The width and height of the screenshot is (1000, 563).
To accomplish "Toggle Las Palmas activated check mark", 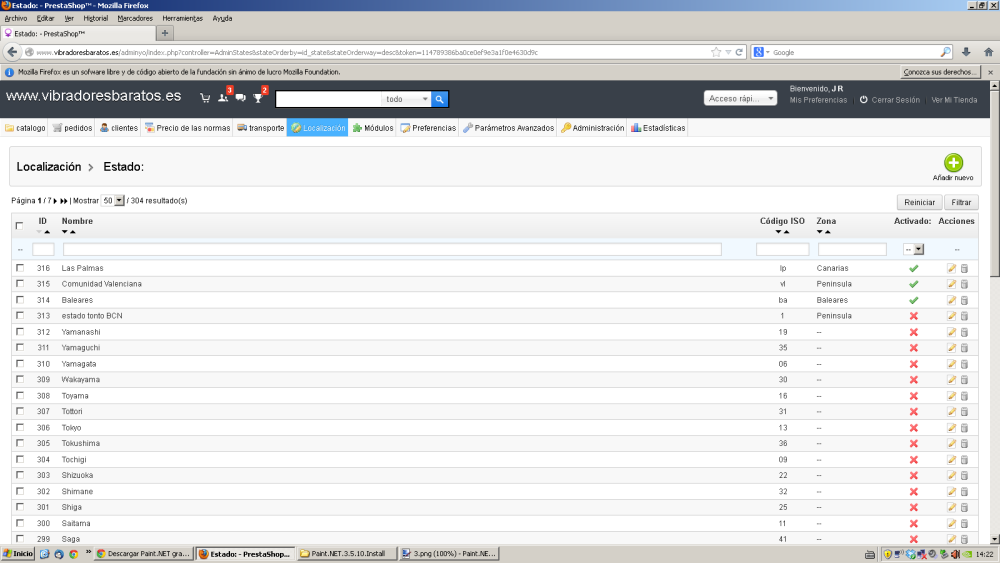I will [x=913, y=268].
